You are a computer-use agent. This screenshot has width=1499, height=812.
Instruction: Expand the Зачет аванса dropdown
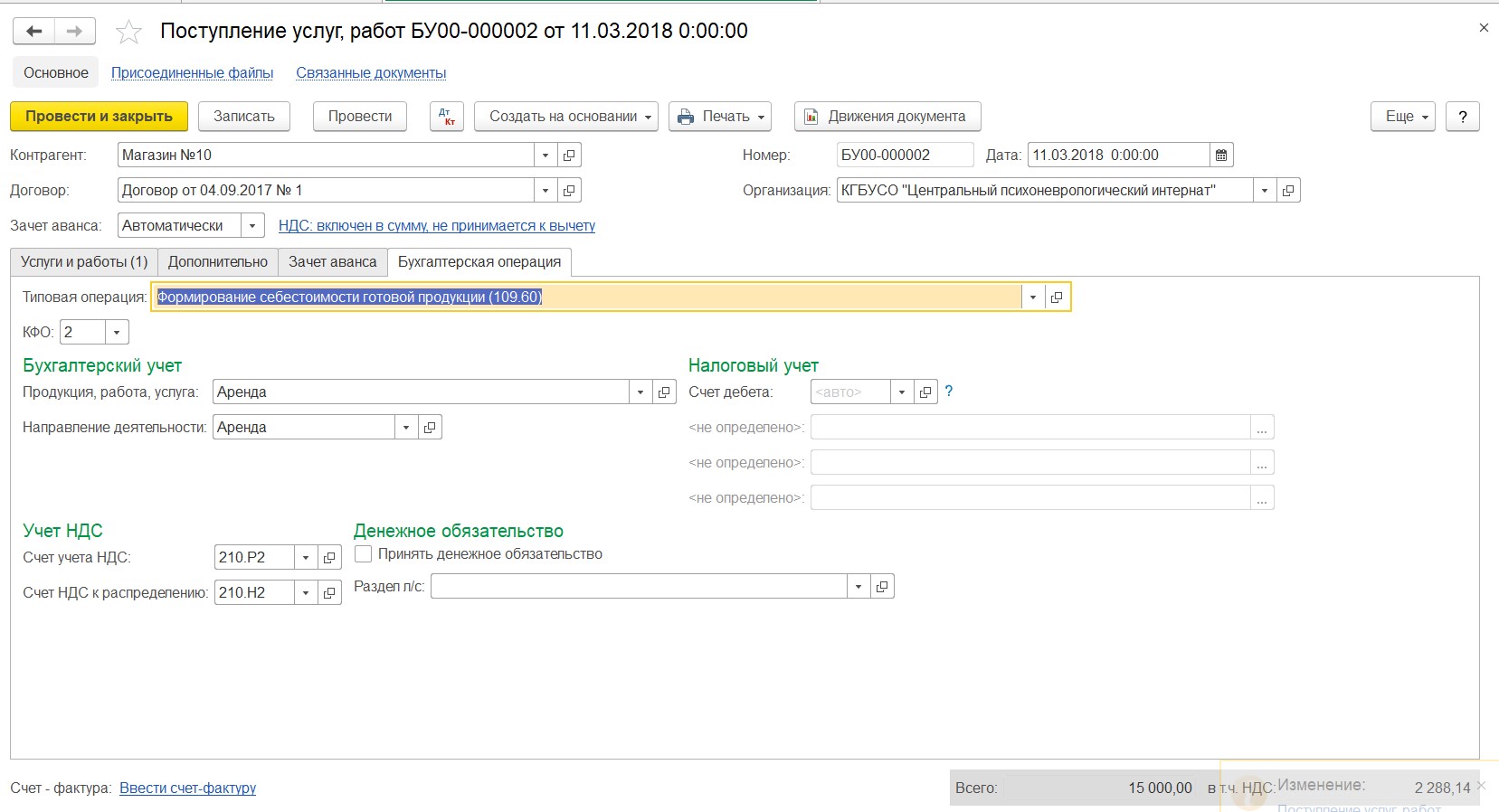[x=252, y=226]
